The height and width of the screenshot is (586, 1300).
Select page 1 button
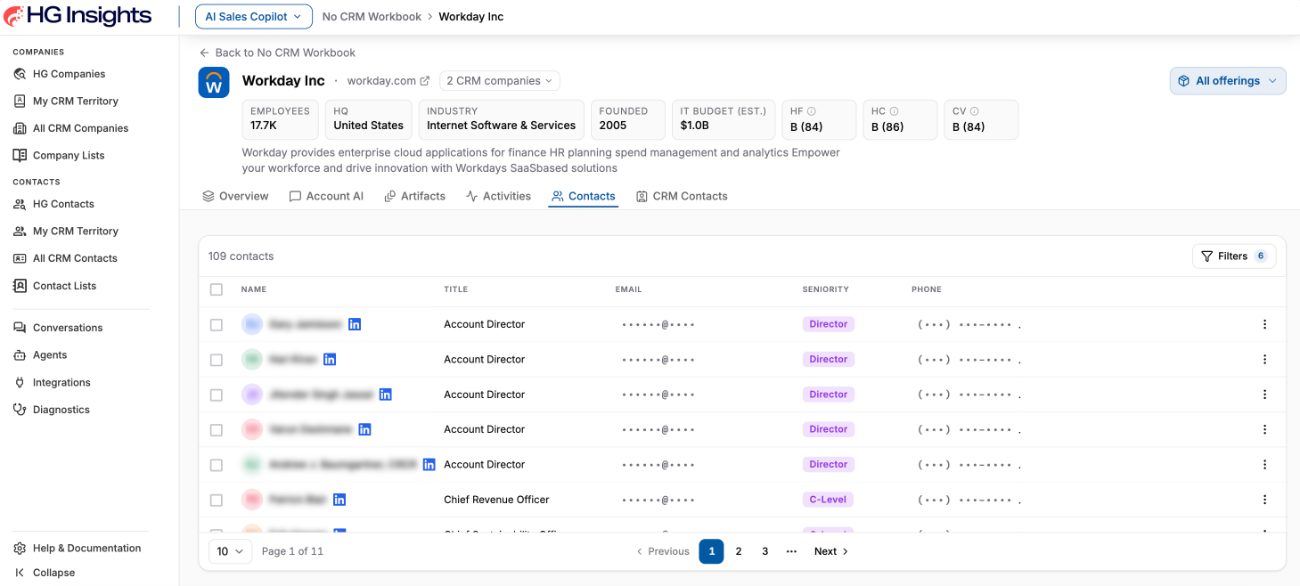(x=711, y=551)
